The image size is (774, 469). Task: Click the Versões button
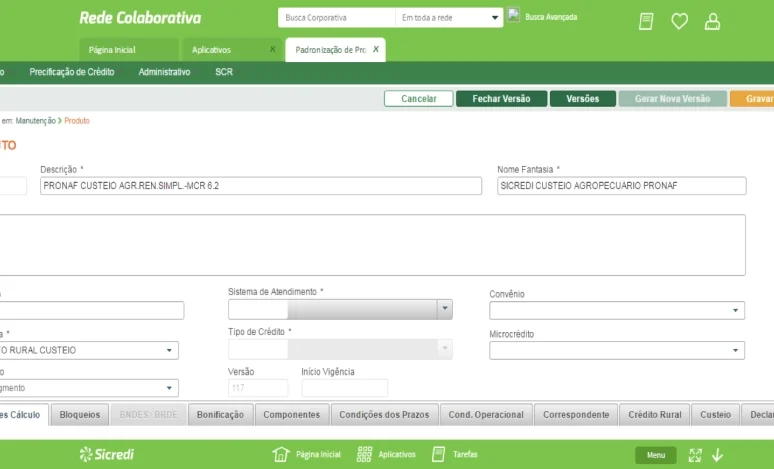pos(583,99)
